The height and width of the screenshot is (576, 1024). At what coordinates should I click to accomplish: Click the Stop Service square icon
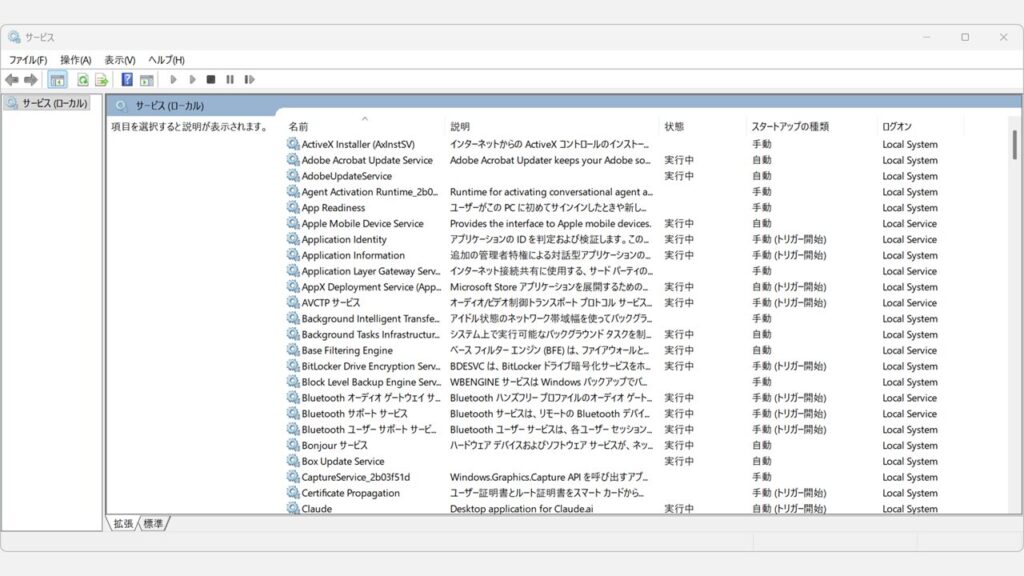tap(211, 79)
